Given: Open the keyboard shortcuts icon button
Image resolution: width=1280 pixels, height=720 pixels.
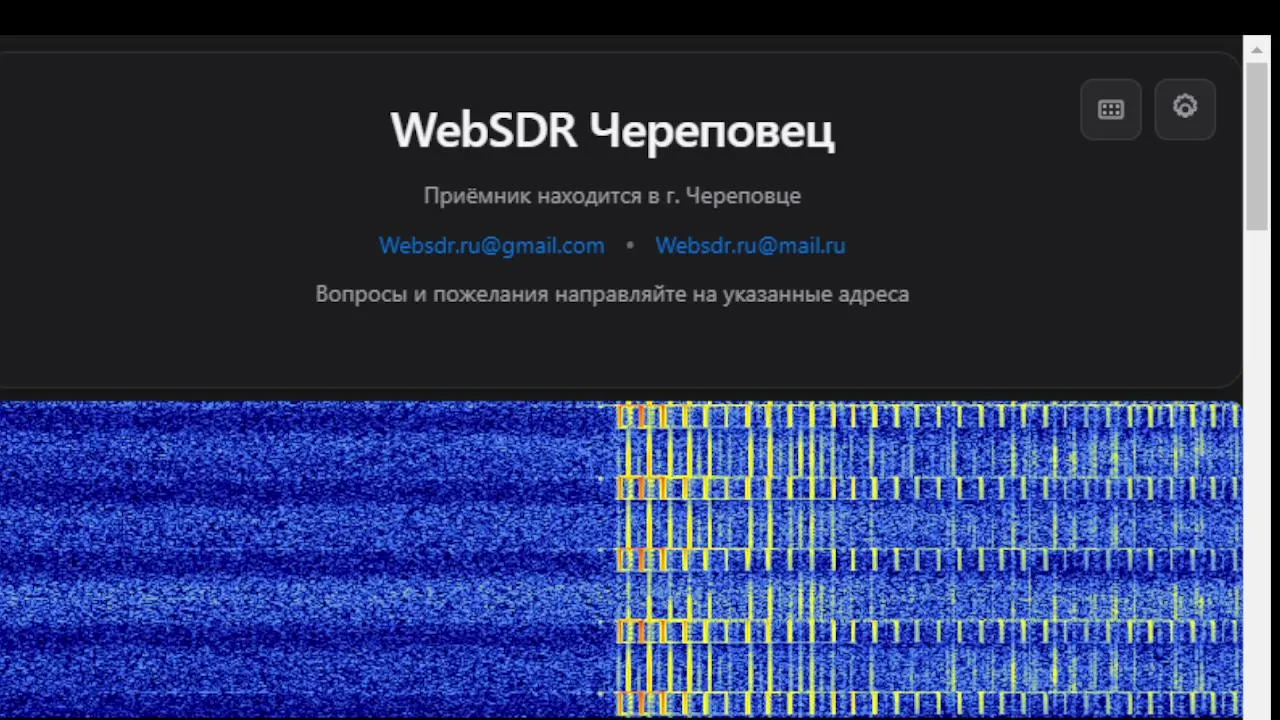Looking at the screenshot, I should 1111,109.
